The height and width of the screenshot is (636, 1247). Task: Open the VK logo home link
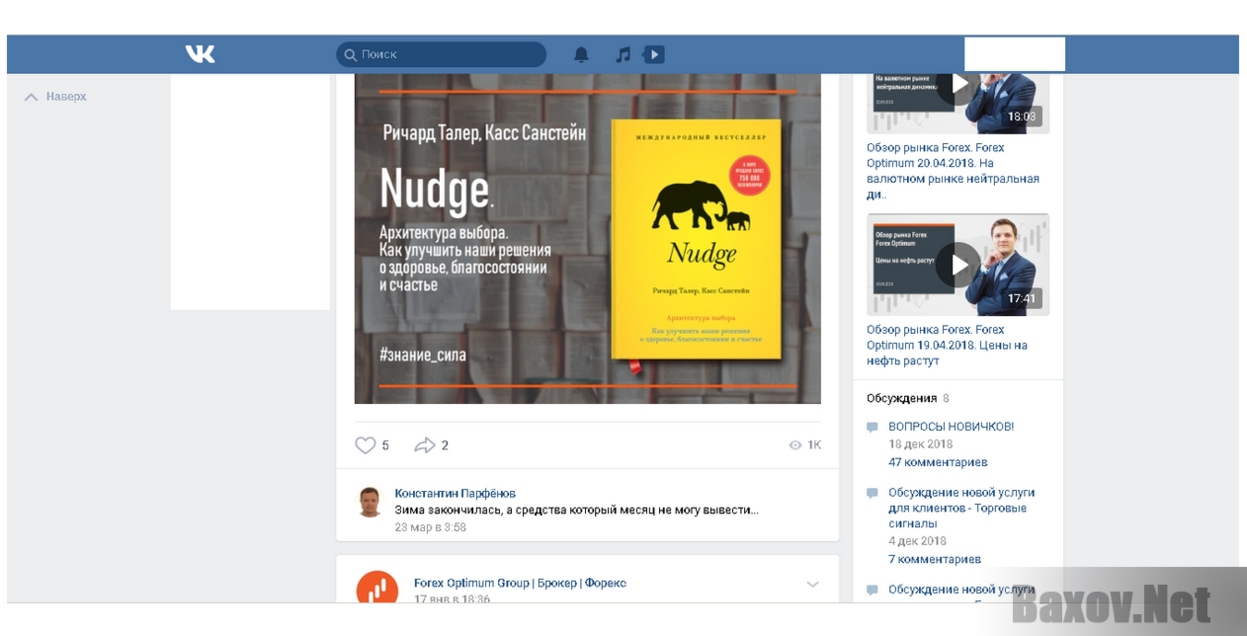click(x=200, y=54)
